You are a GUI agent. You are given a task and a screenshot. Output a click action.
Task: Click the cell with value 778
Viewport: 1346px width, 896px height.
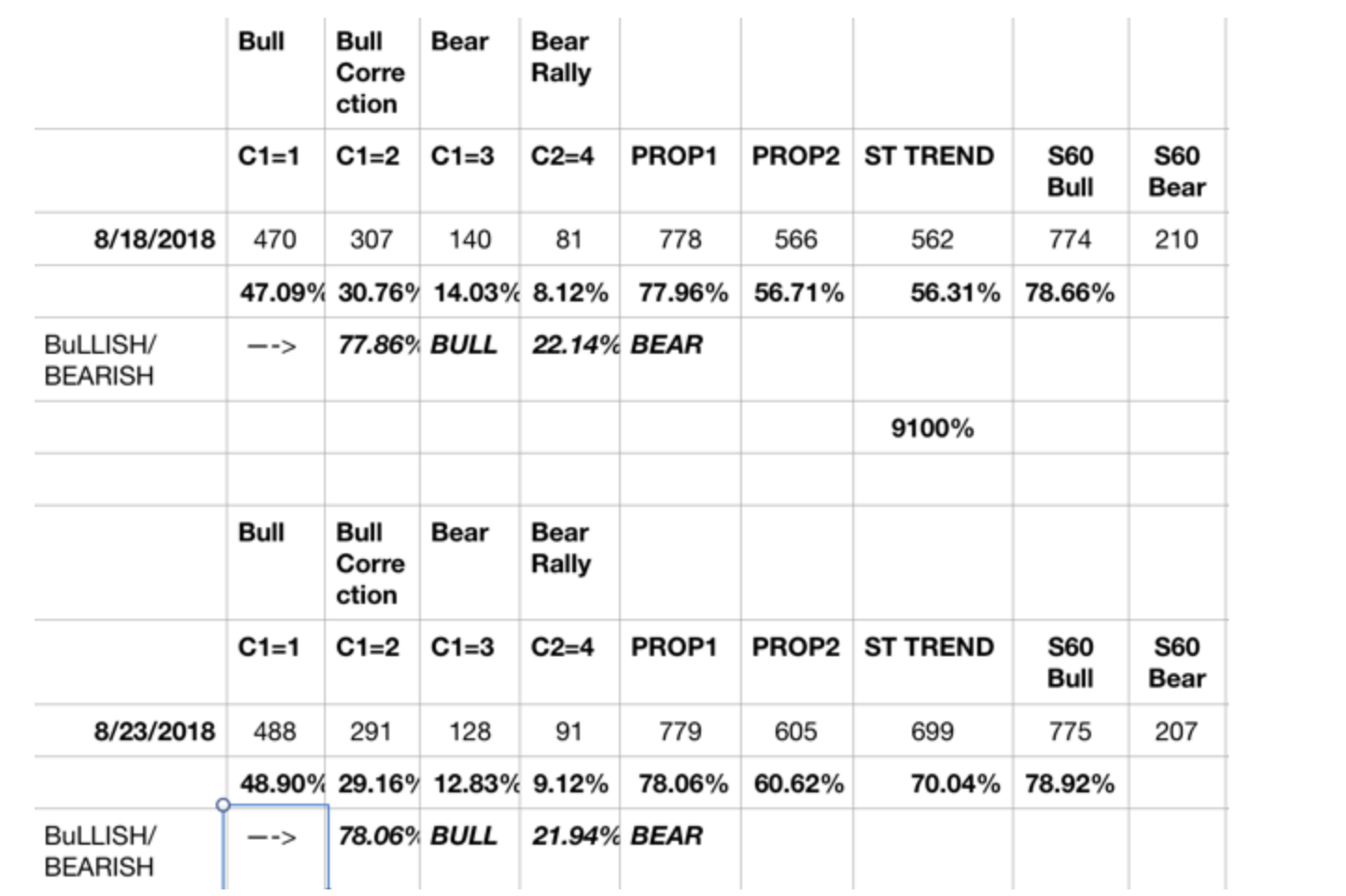tap(680, 240)
